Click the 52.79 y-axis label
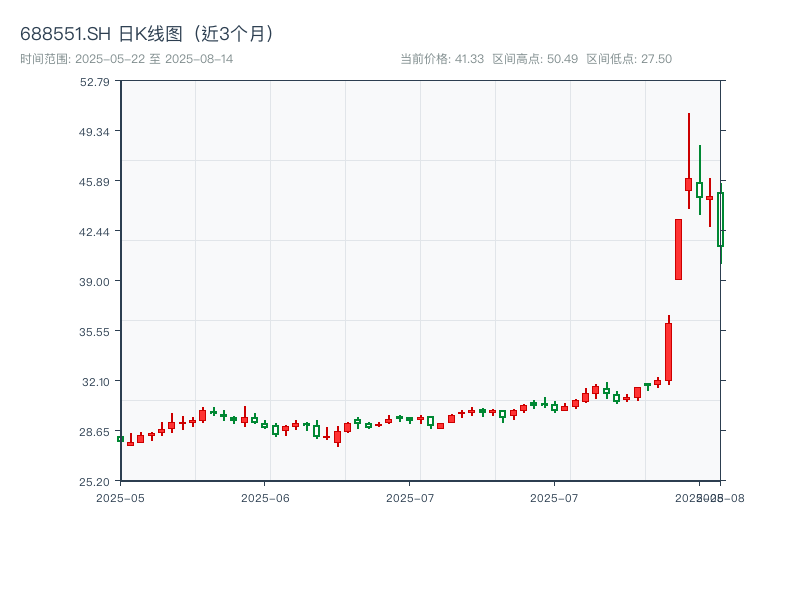This screenshot has height=600, width=800. pyautogui.click(x=94, y=82)
